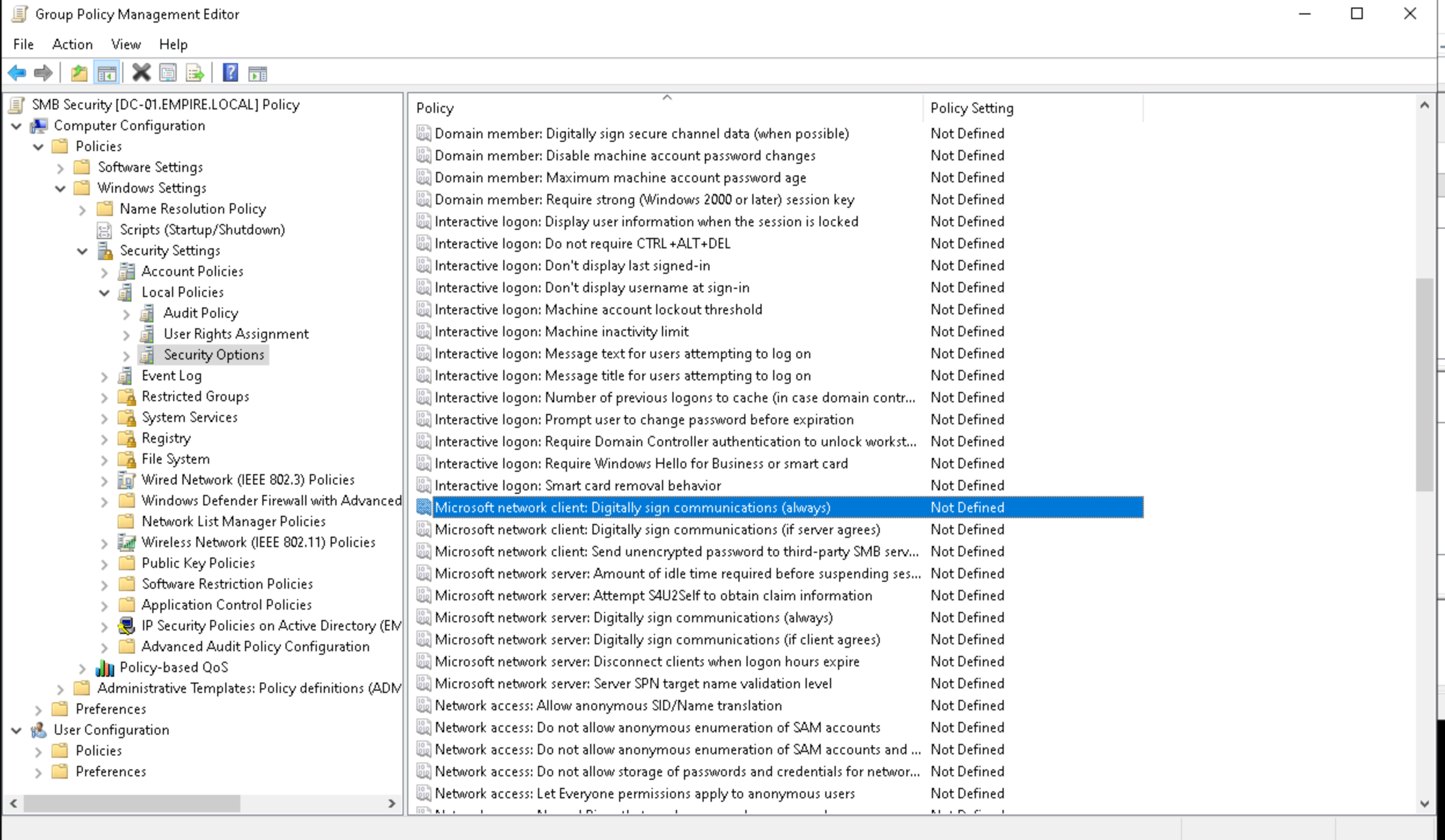
Task: Open the Help question mark icon
Action: point(231,73)
